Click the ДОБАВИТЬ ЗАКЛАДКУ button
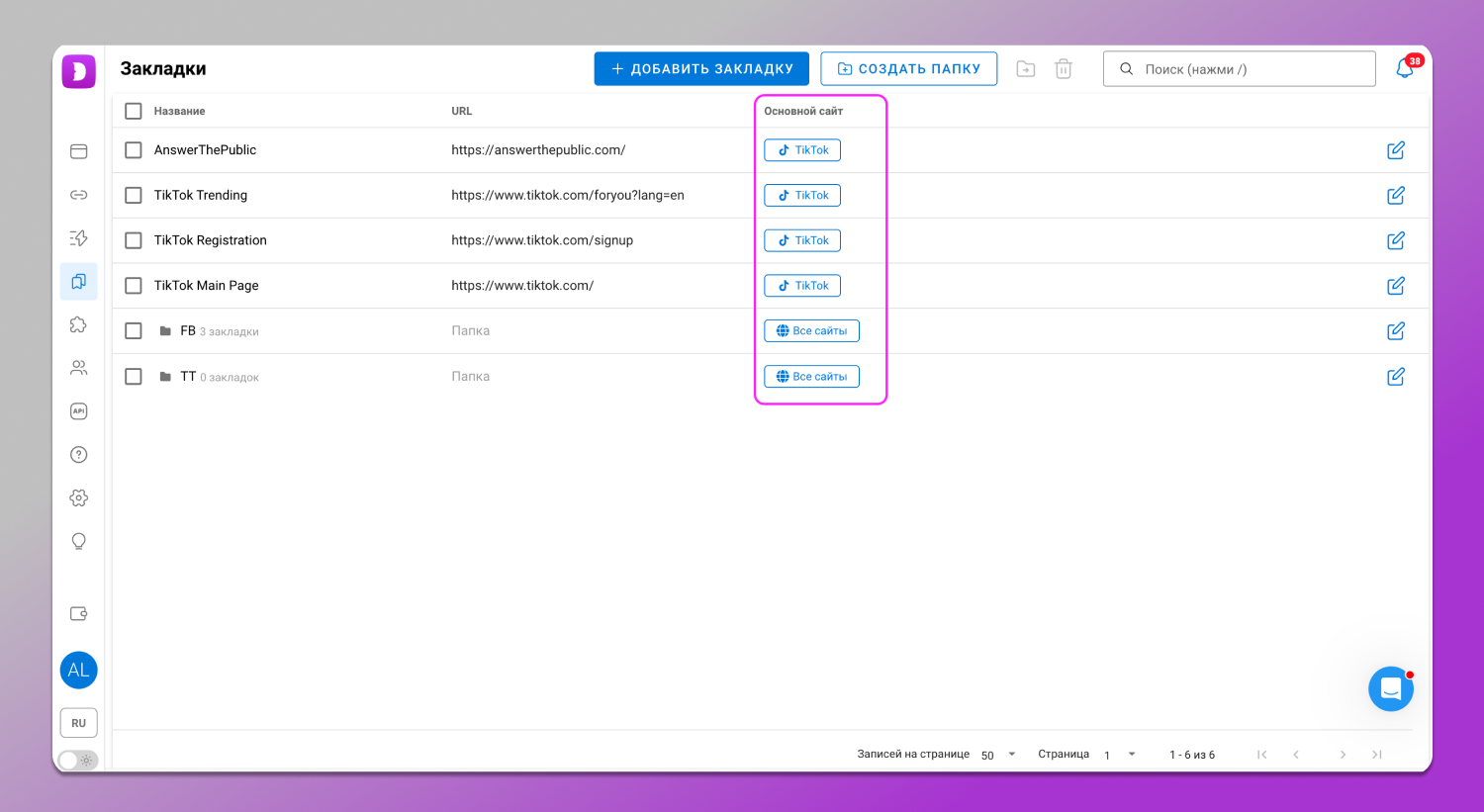The image size is (1484, 812). (x=701, y=69)
